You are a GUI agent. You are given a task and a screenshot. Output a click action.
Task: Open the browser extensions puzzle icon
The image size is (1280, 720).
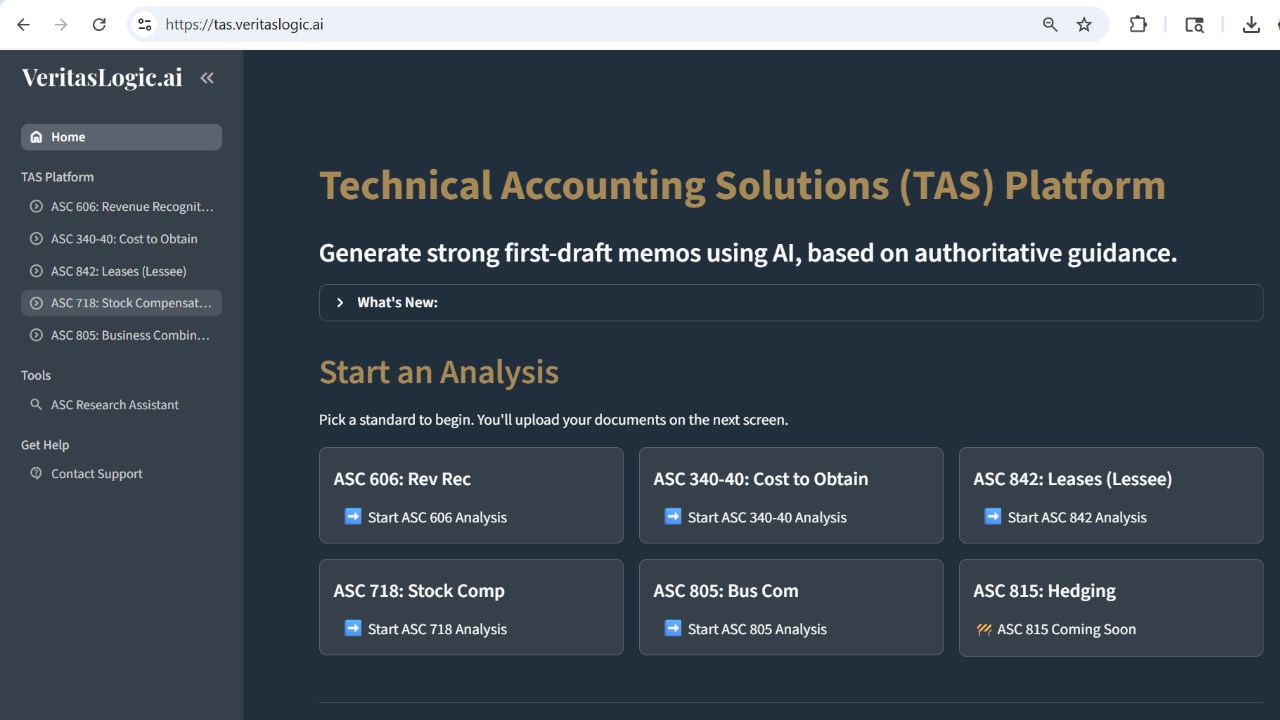coord(1138,25)
